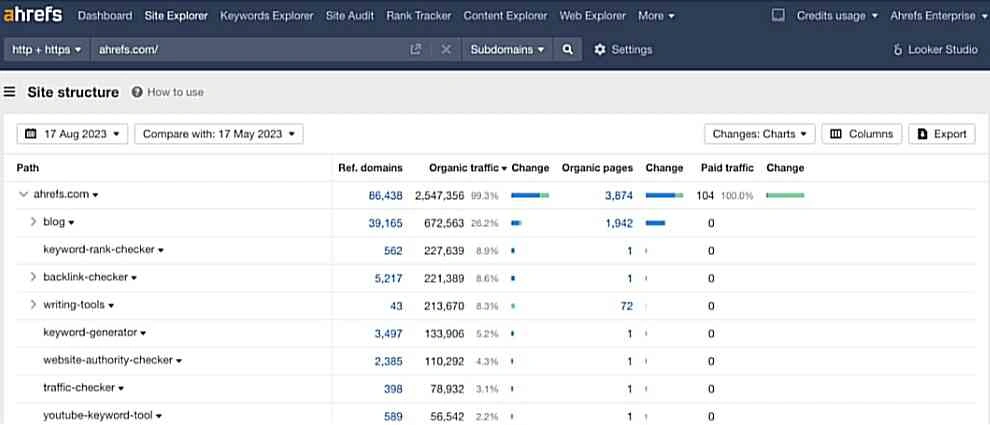Sort by Organic traffic column

[468, 168]
